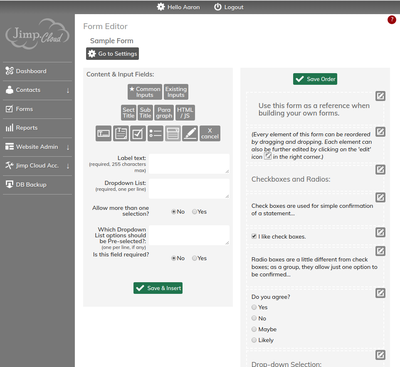The image size is (400, 367).
Task: Click the Dashboard sidebar icon
Action: (9, 71)
